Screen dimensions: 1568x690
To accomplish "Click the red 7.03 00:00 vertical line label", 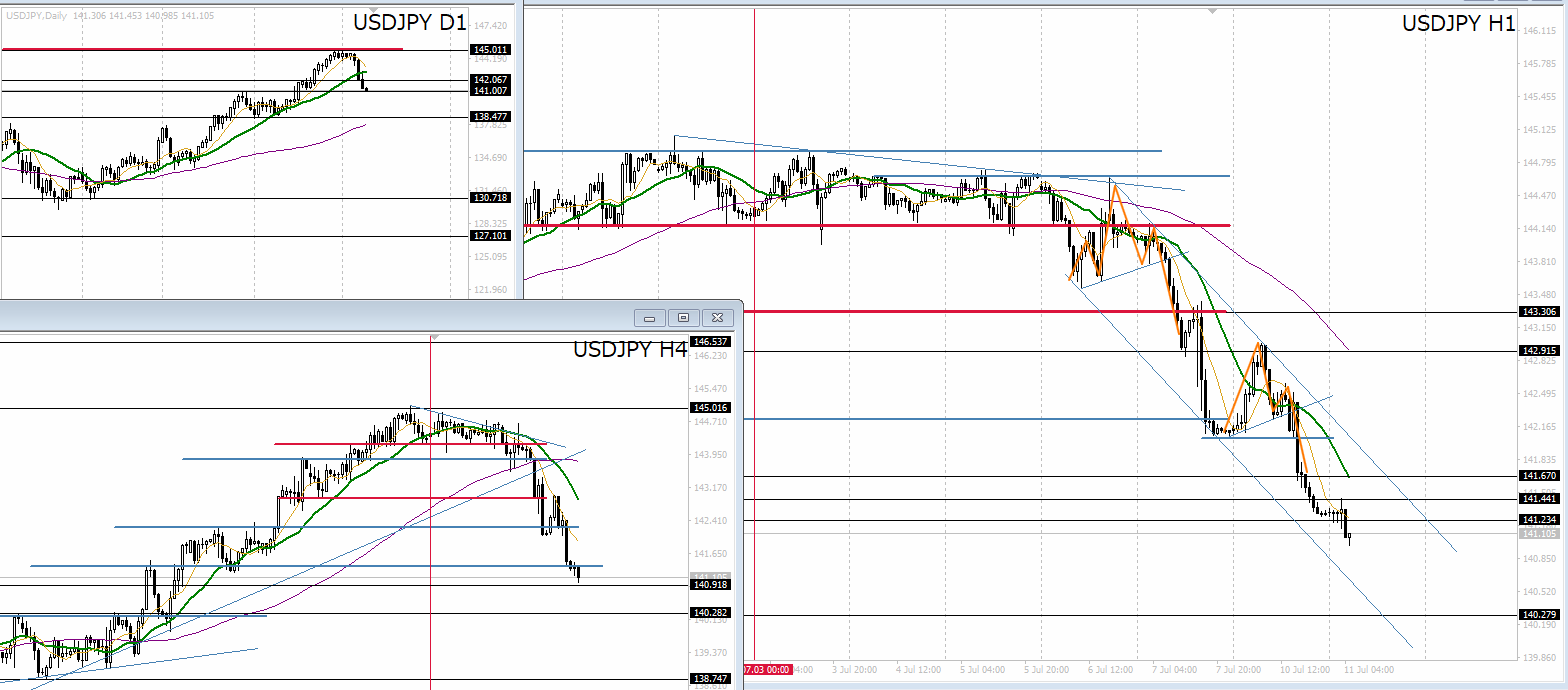I will point(768,669).
